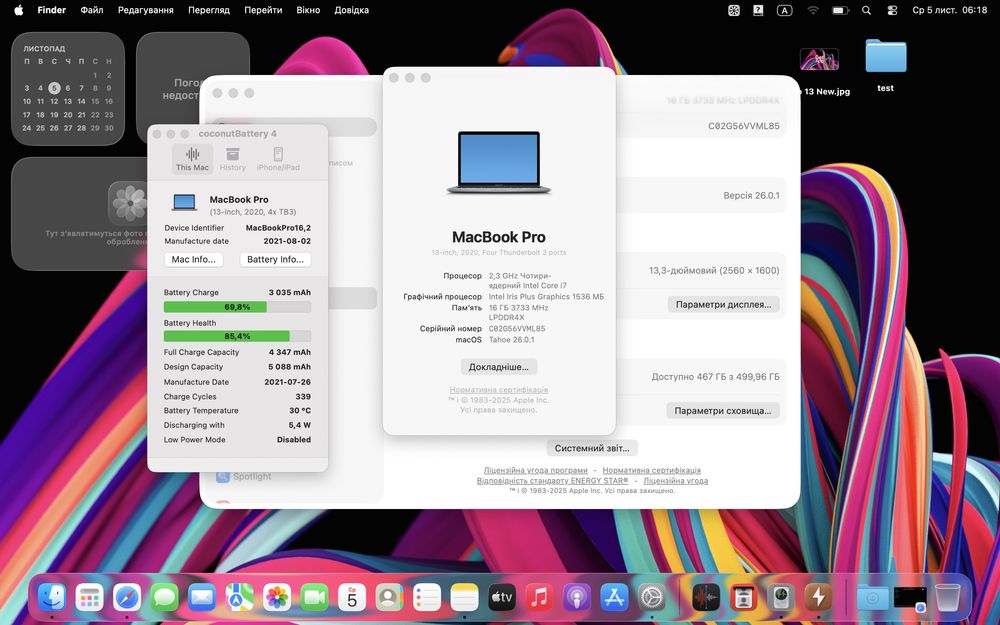Select This Mac tab in coconutBattery
This screenshot has width=1000, height=625.
pyautogui.click(x=192, y=159)
